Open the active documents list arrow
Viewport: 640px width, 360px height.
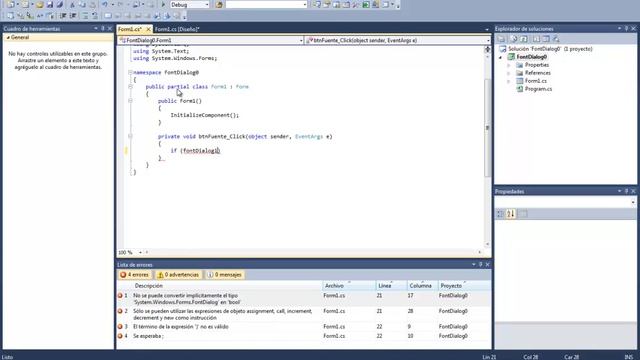pos(487,29)
